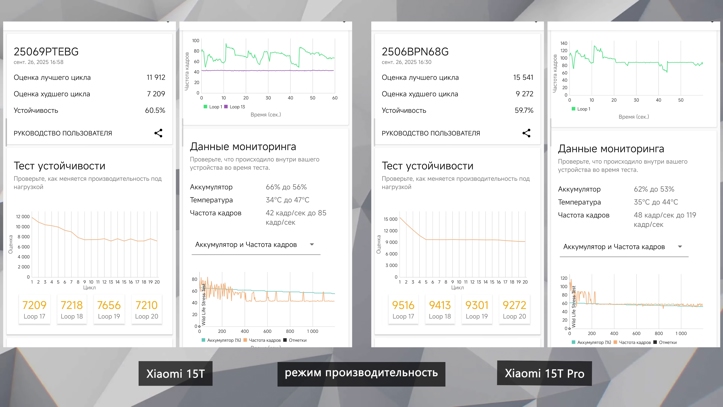This screenshot has width=723, height=407.
Task: Select Loop 17 score 7209
Action: tap(35, 309)
